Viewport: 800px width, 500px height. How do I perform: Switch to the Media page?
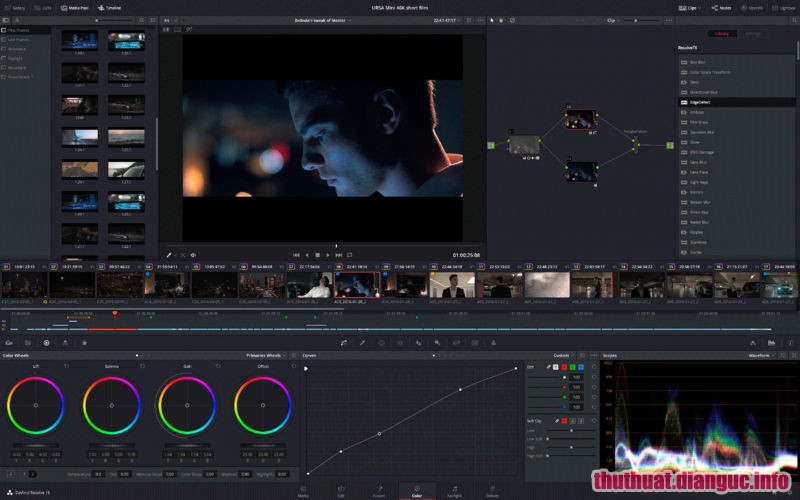(303, 492)
